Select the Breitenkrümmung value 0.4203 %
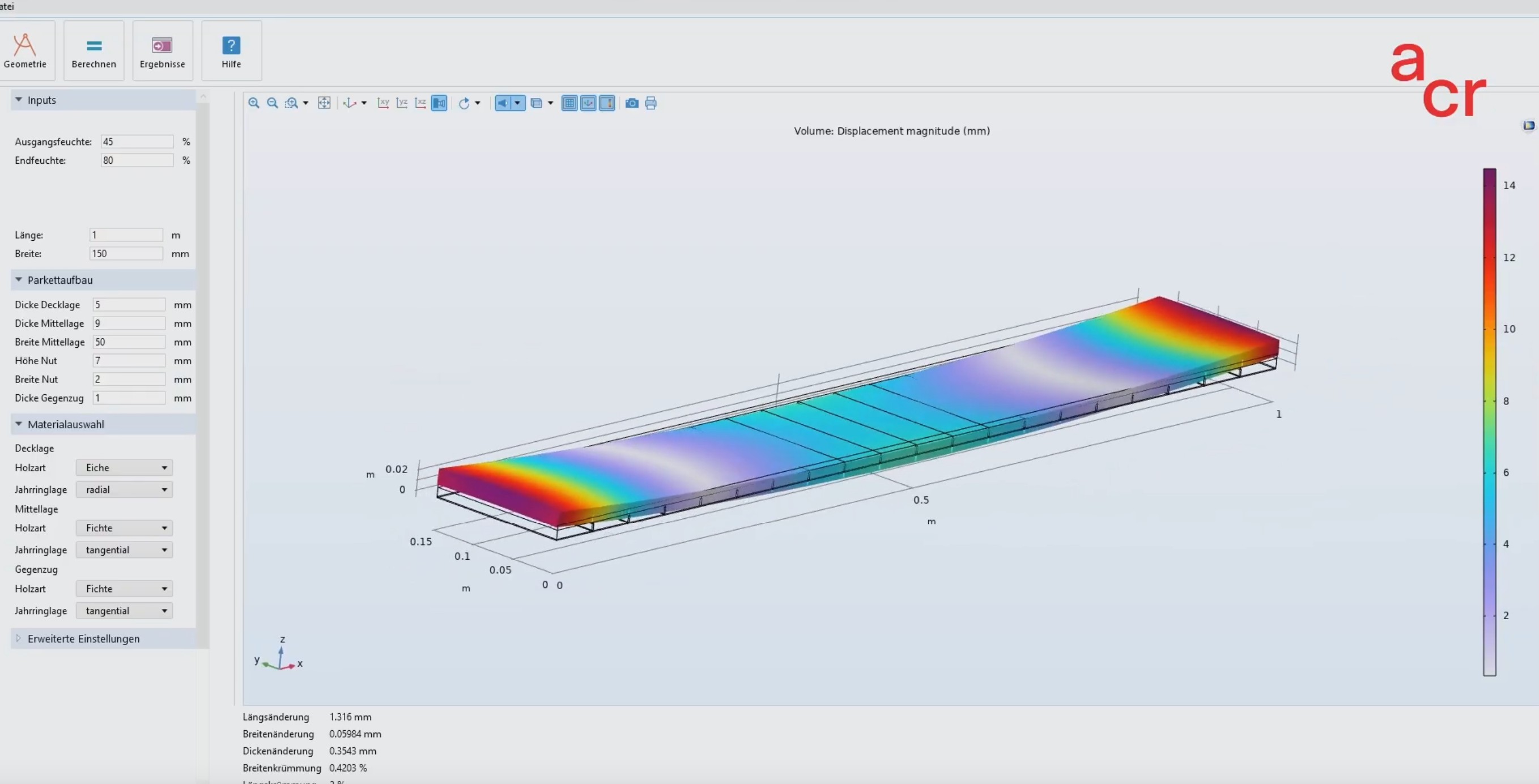 348,768
